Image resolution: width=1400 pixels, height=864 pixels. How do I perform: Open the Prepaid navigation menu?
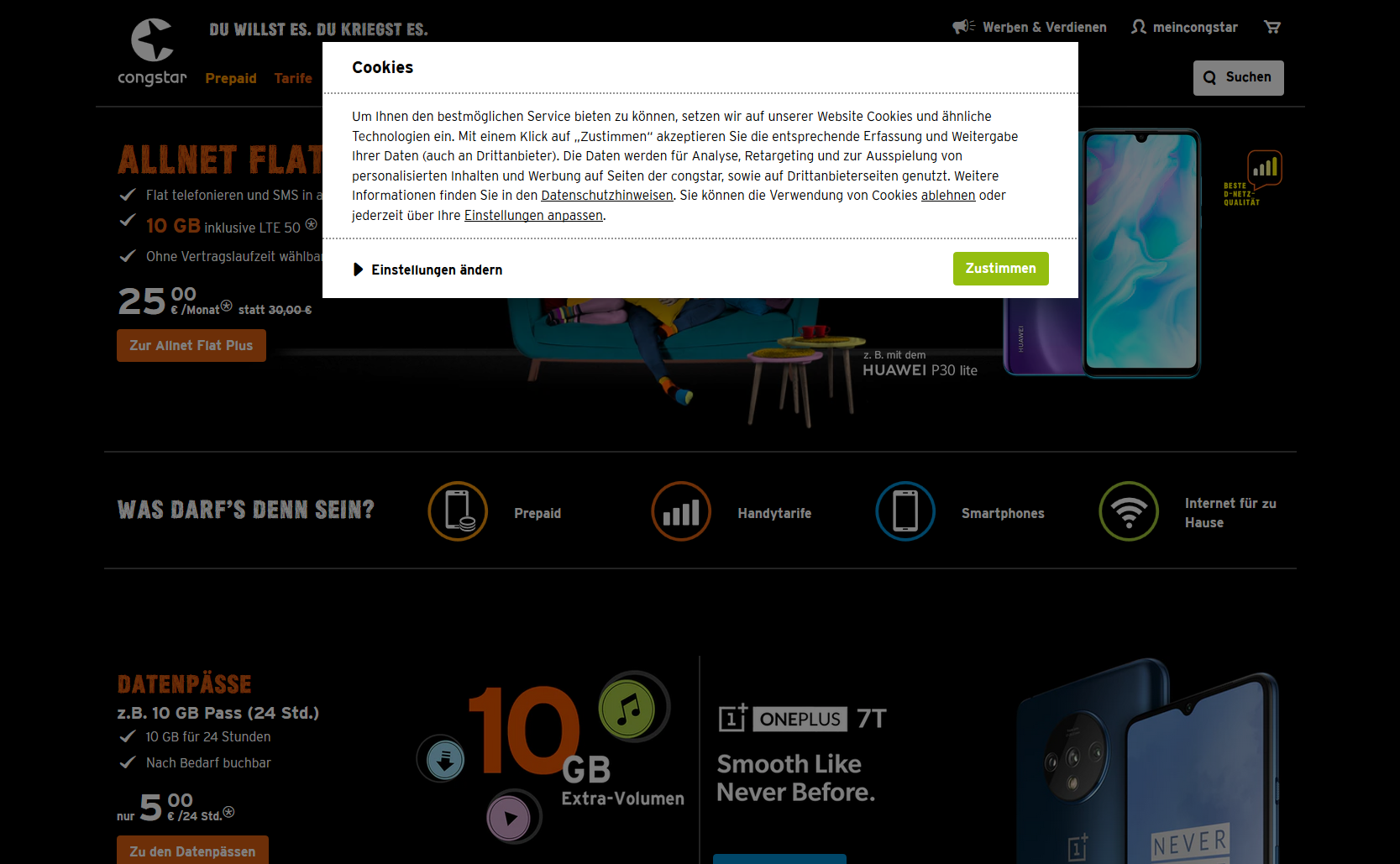coord(231,78)
